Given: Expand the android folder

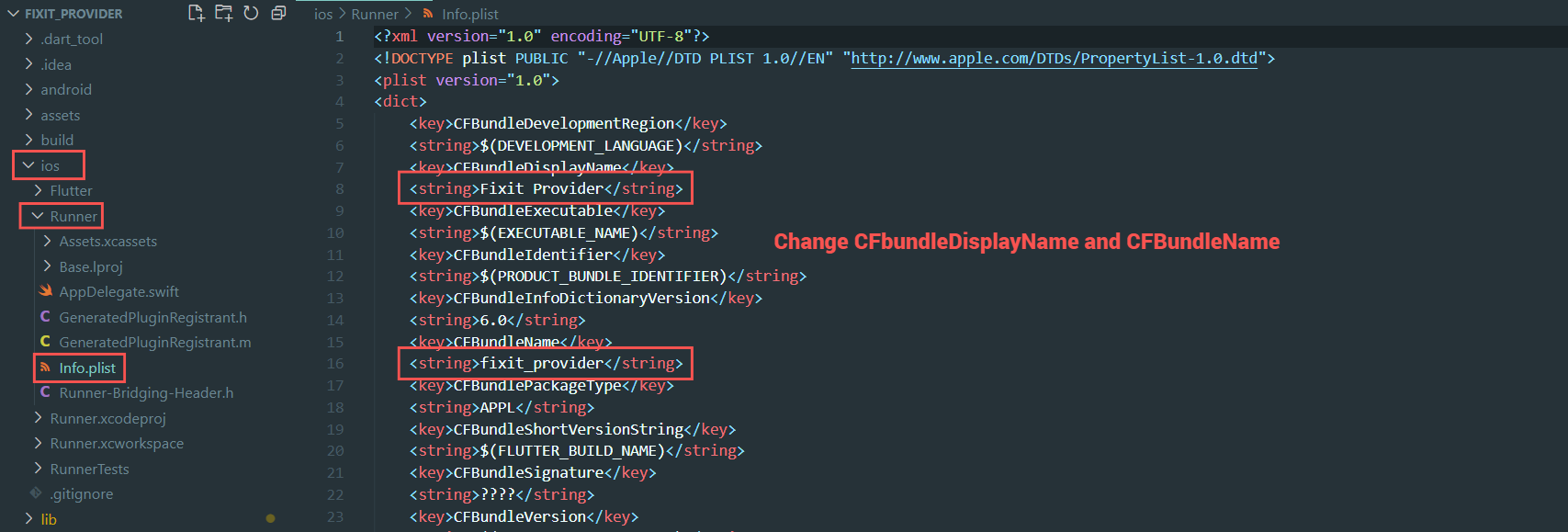Looking at the screenshot, I should click(x=28, y=89).
